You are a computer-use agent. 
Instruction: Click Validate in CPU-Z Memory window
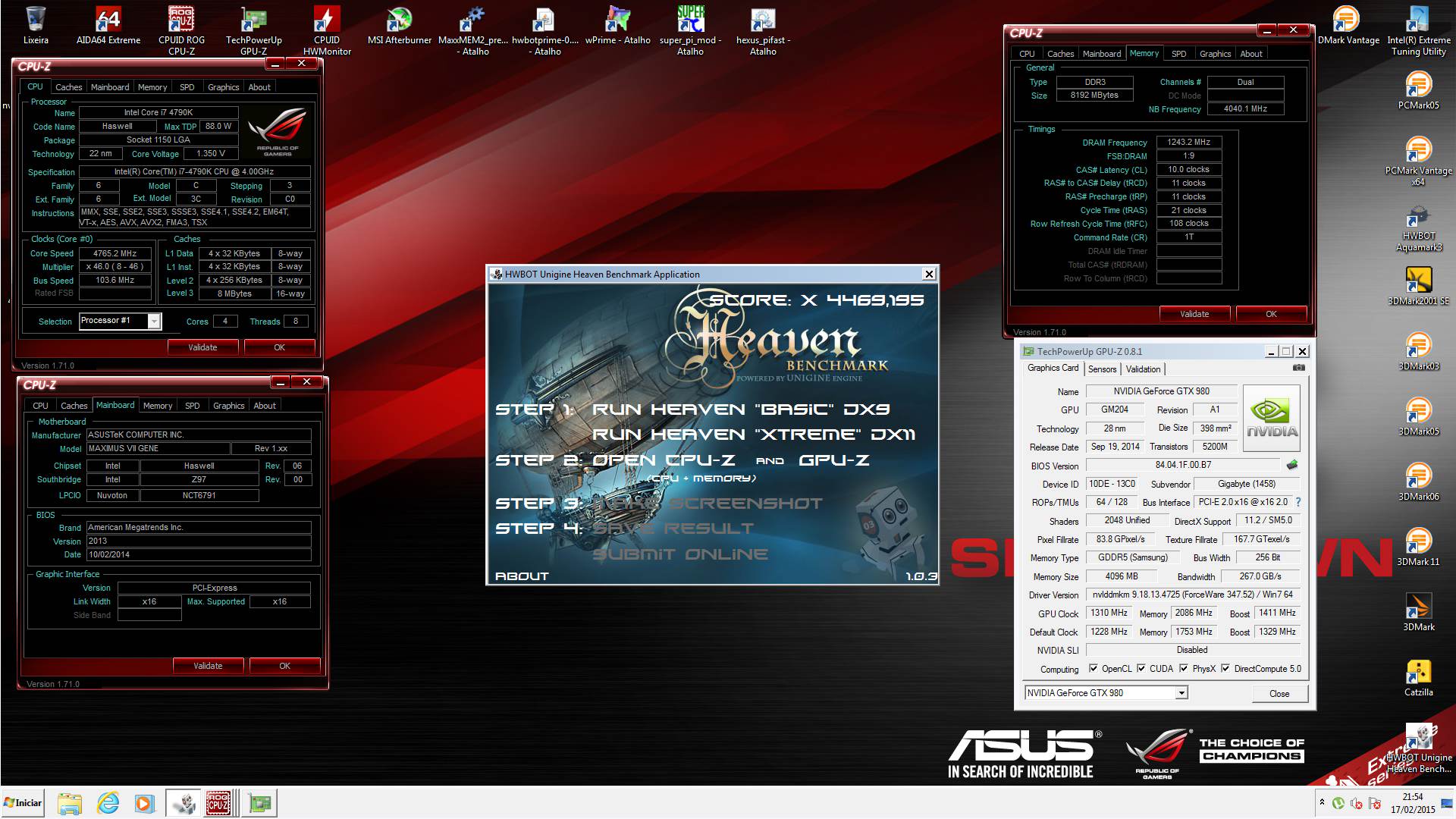pyautogui.click(x=1194, y=314)
